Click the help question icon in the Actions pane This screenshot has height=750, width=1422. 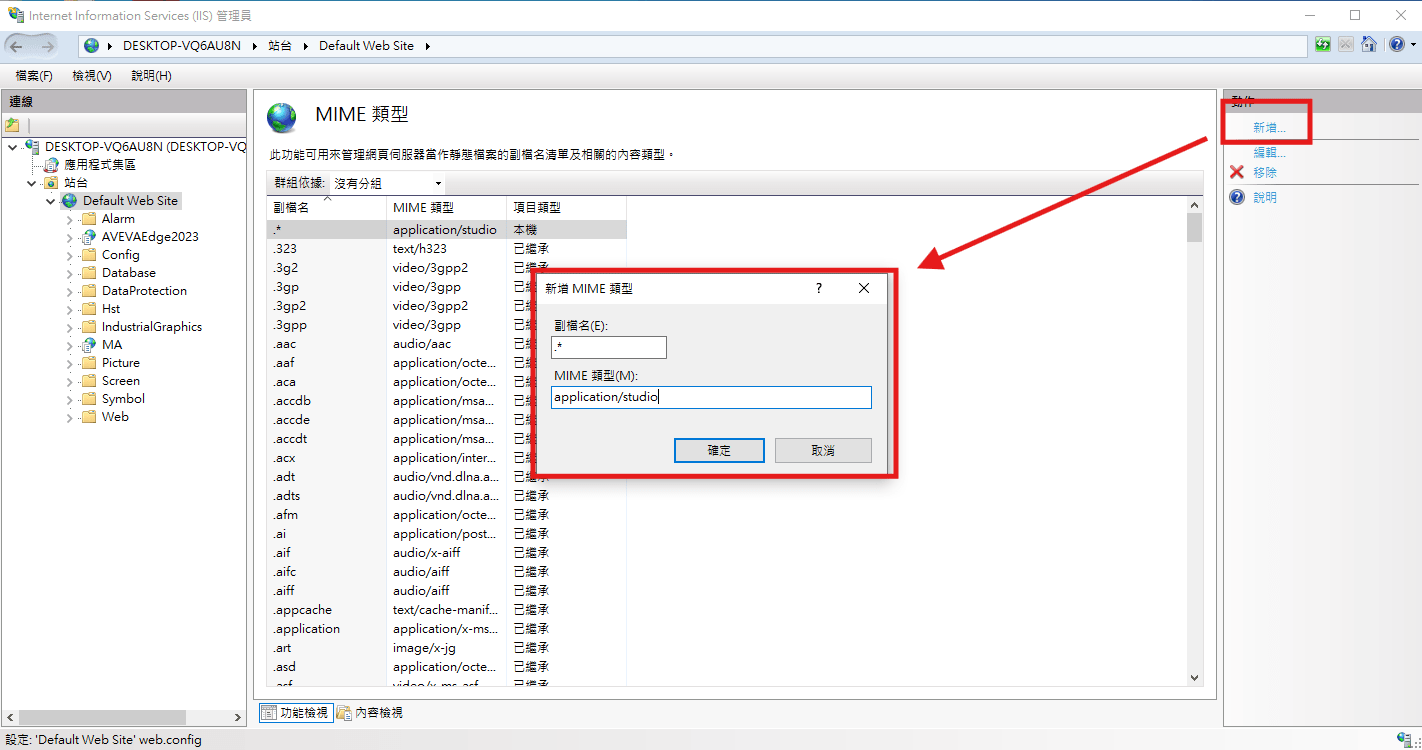pos(1237,197)
